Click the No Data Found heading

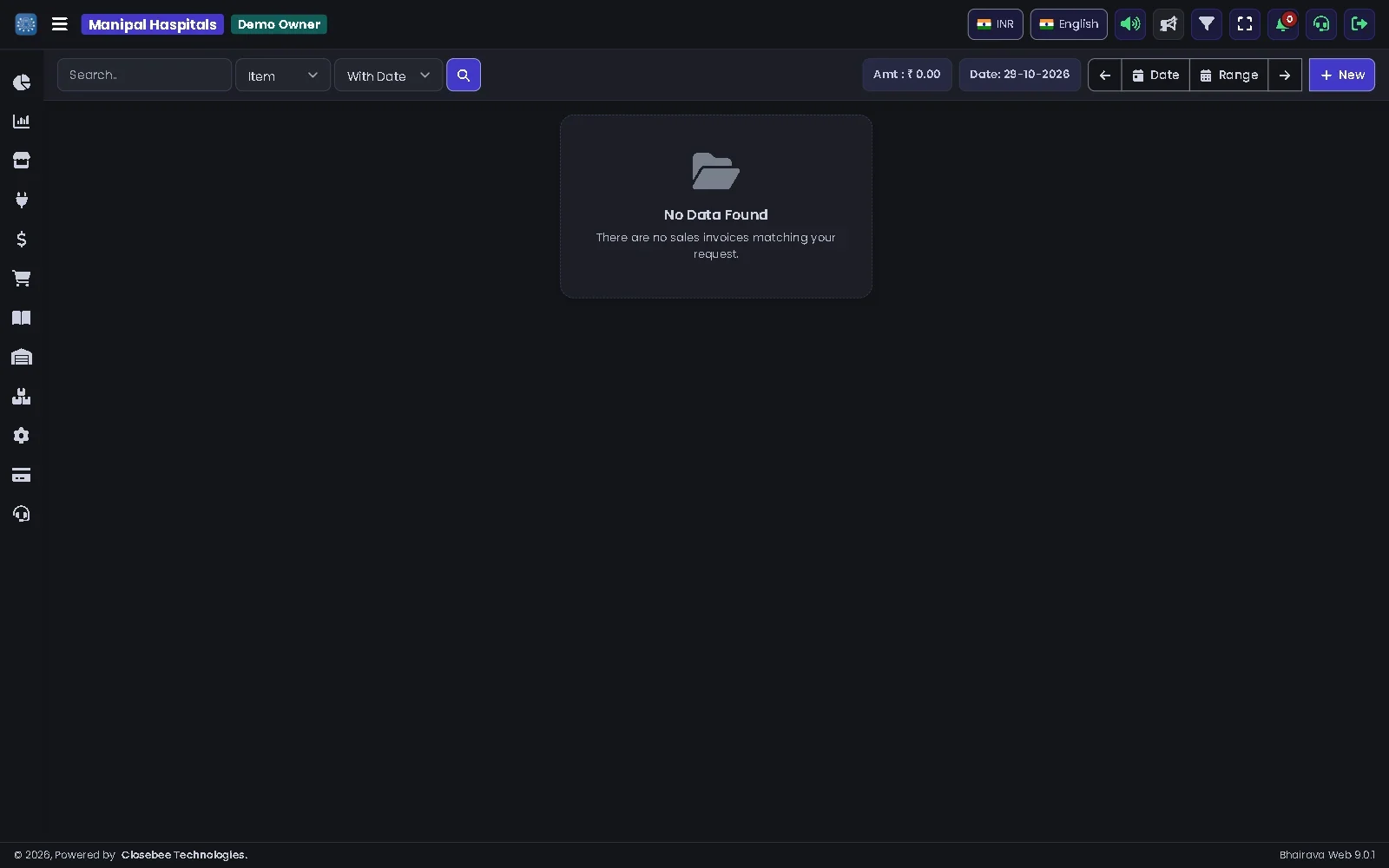pos(716,214)
